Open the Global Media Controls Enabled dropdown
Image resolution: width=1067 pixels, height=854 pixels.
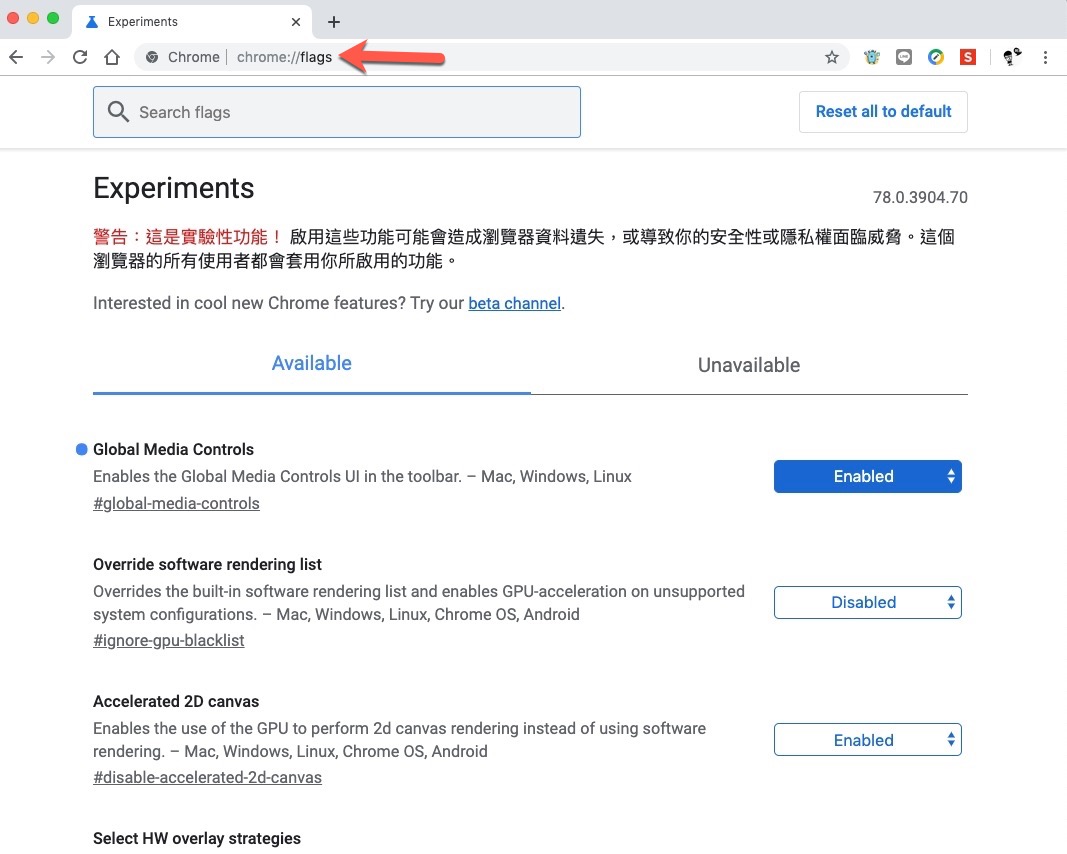point(868,476)
